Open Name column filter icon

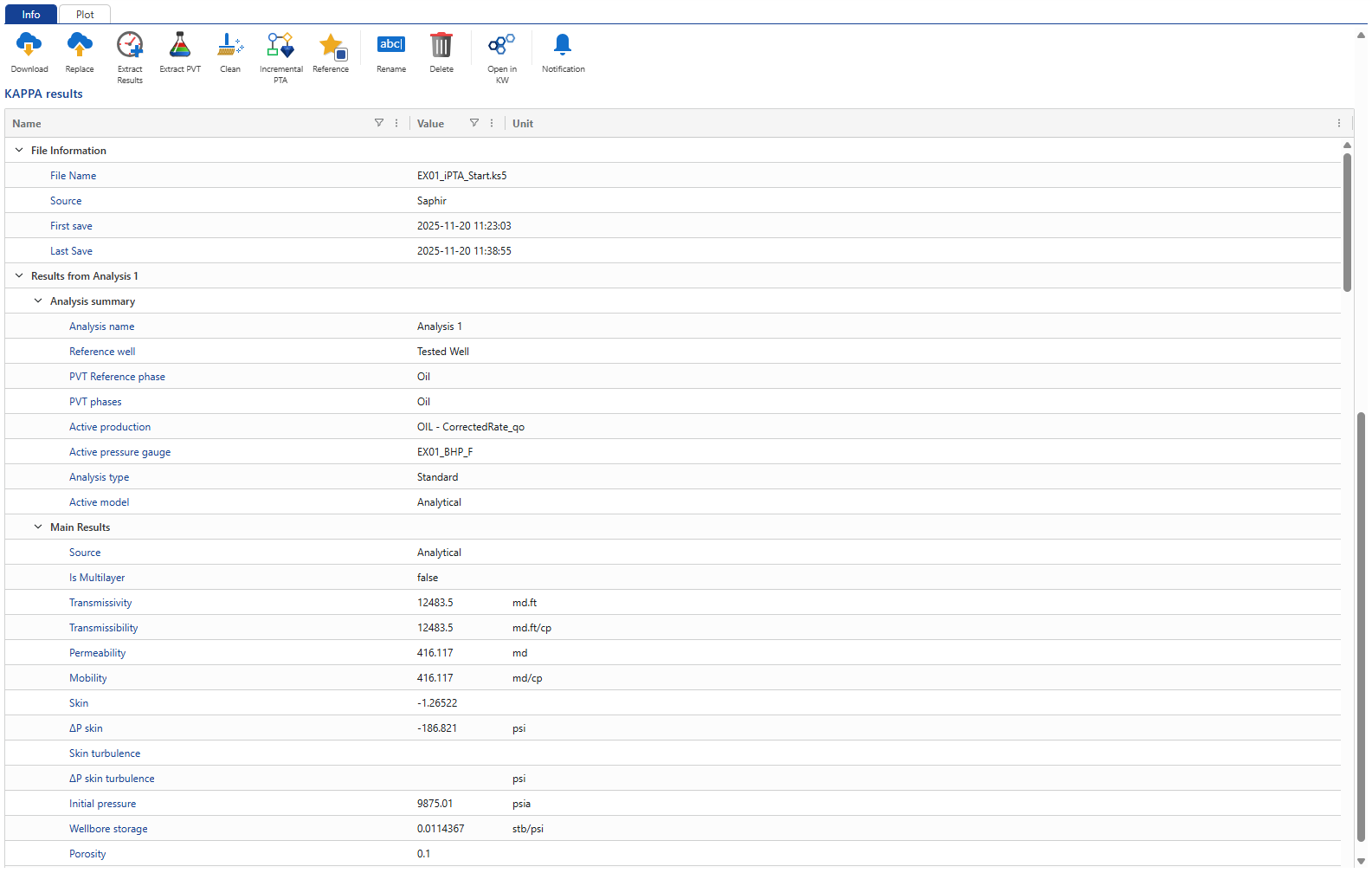click(x=379, y=123)
